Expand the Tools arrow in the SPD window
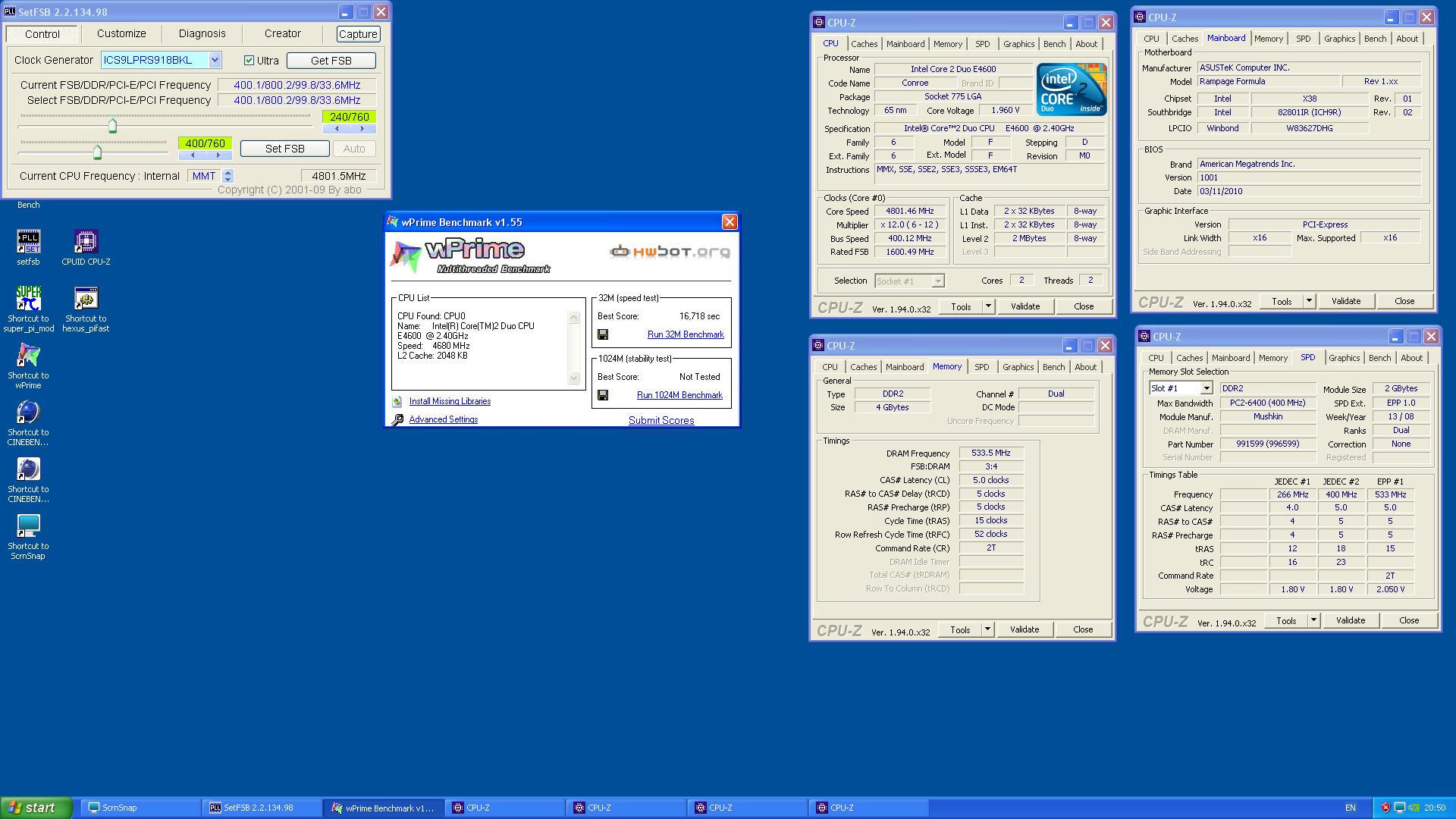The image size is (1456, 819). pyautogui.click(x=1313, y=620)
